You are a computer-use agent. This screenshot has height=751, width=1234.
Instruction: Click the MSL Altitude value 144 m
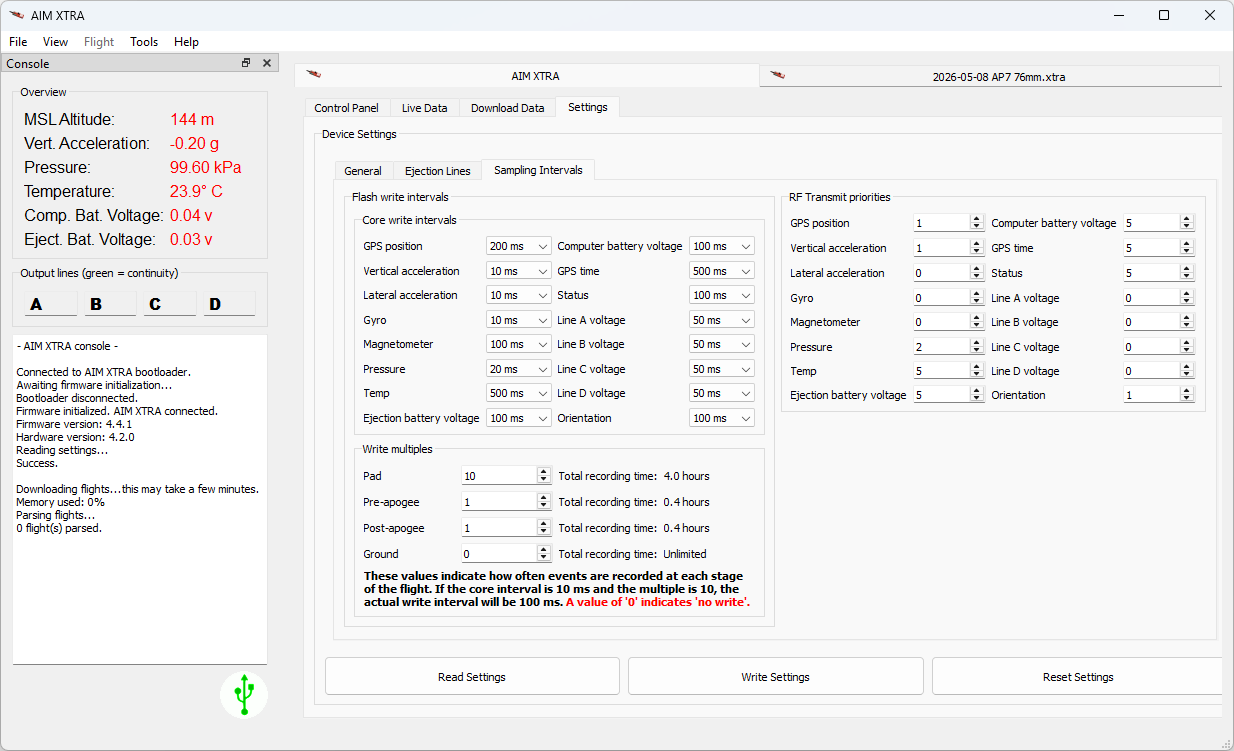pyautogui.click(x=192, y=119)
